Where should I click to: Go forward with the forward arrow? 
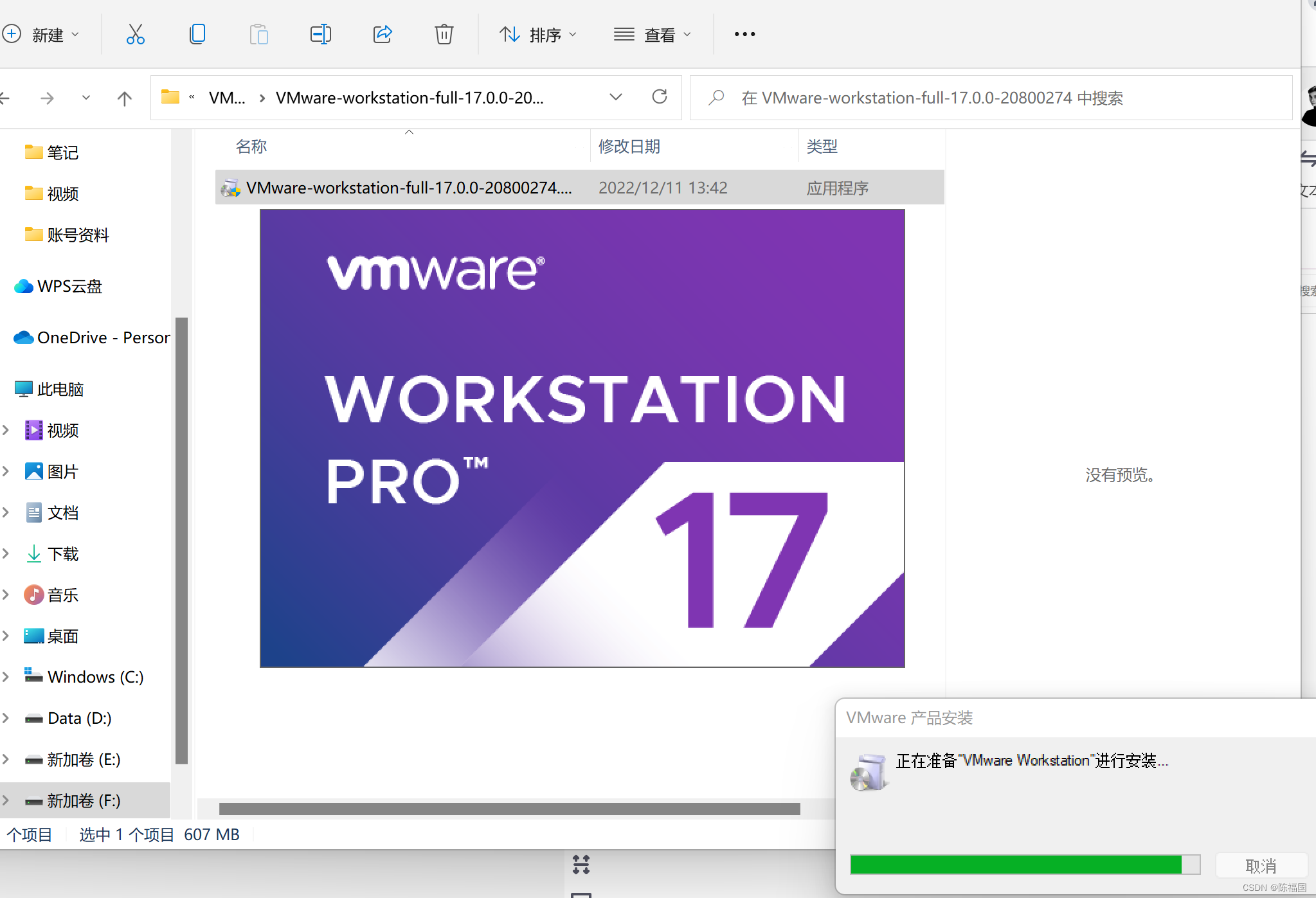click(47, 98)
